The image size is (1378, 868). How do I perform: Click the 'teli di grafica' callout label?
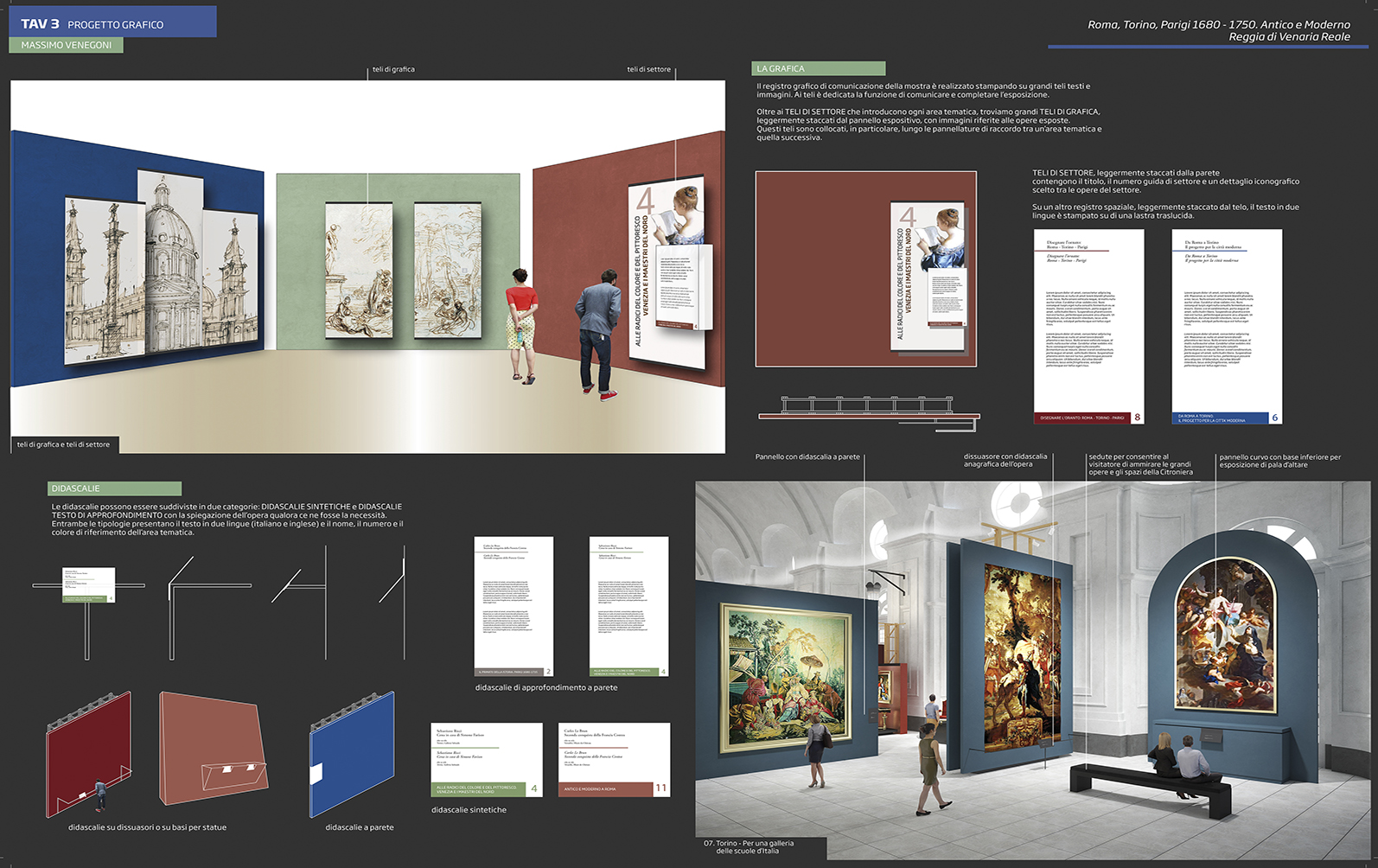coord(393,69)
